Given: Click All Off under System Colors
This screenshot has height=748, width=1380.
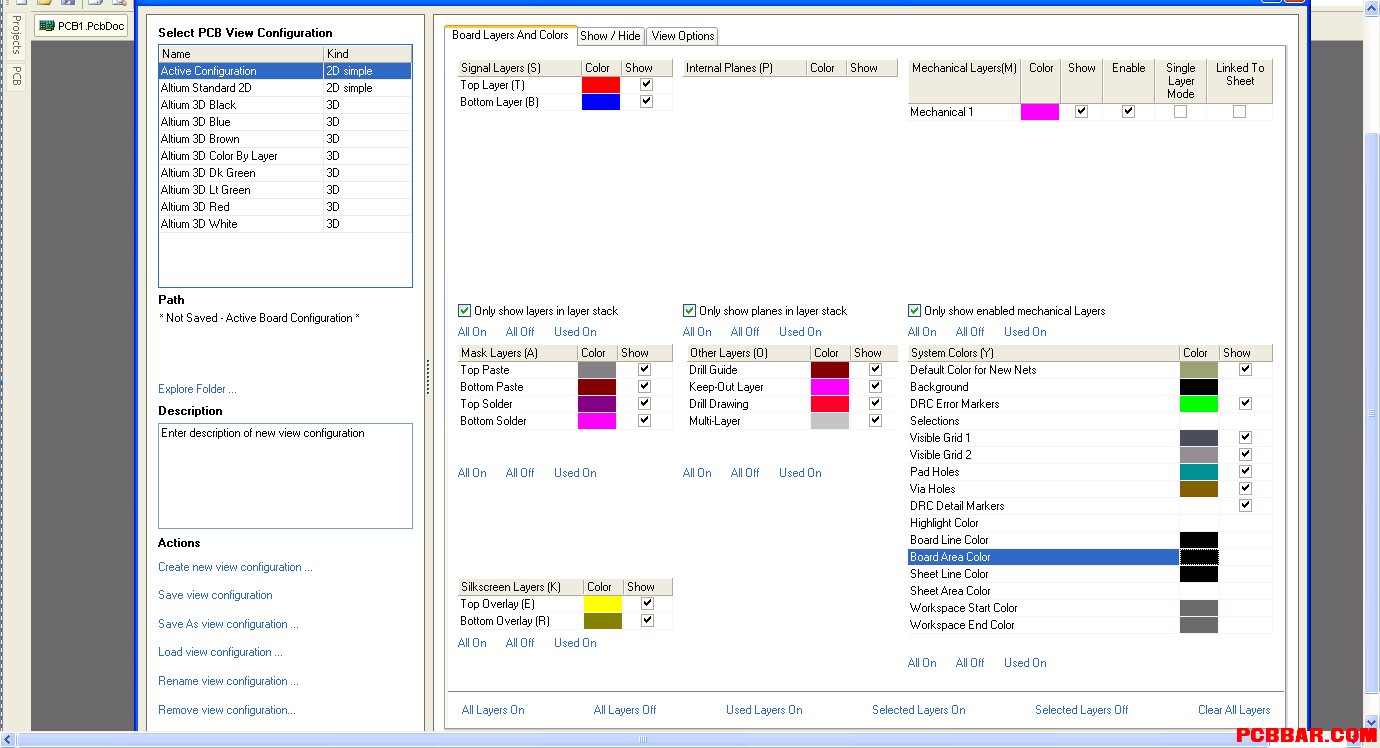Looking at the screenshot, I should tap(969, 663).
